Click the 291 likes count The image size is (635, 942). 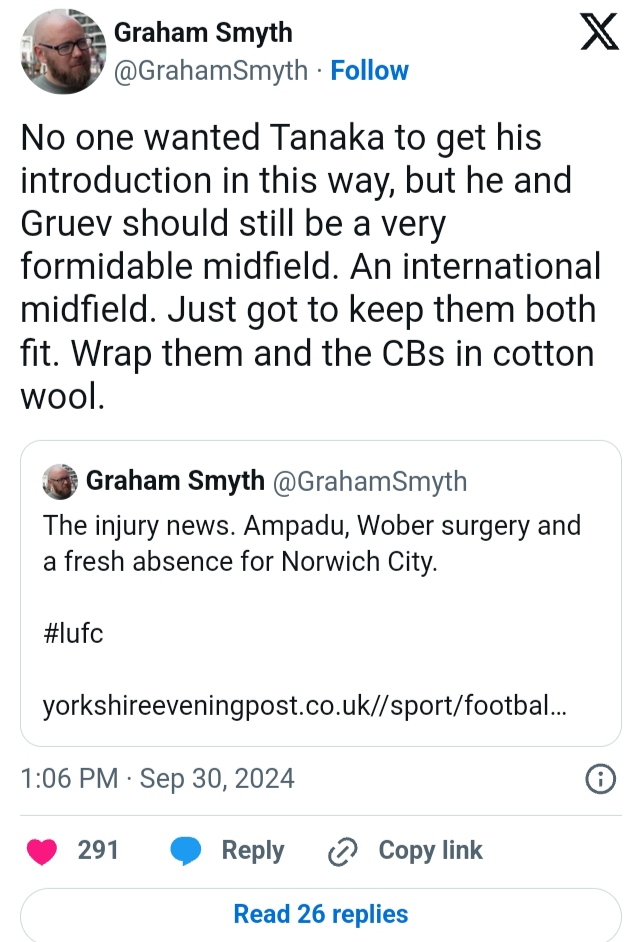(x=98, y=851)
